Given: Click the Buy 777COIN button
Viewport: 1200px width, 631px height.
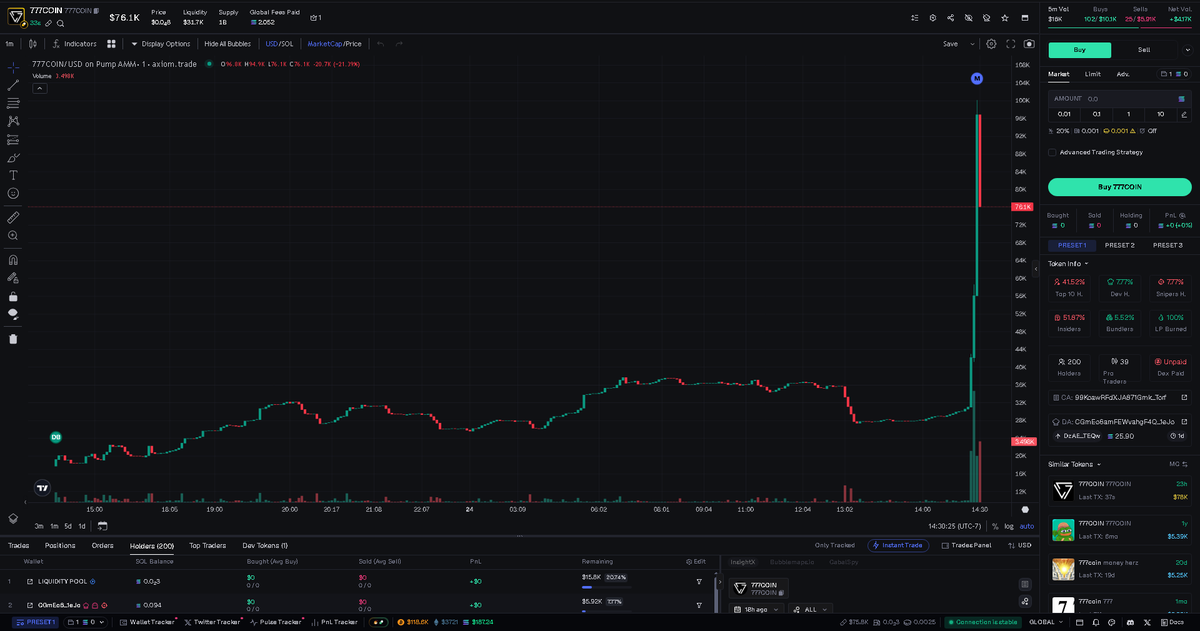Looking at the screenshot, I should 1119,187.
